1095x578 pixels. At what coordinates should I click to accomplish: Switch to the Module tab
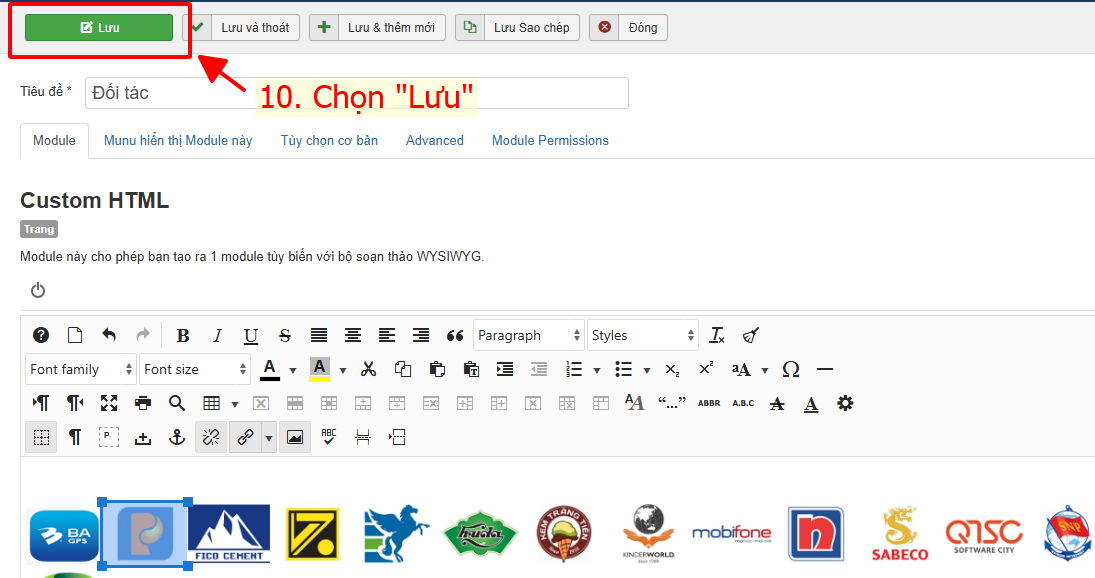(54, 140)
